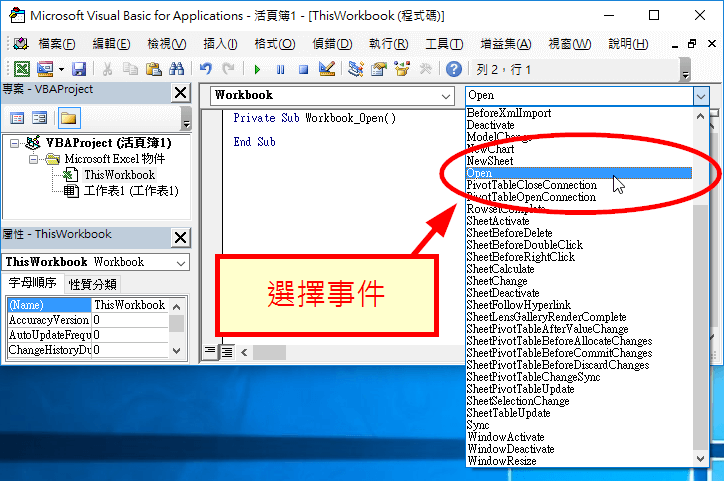
Task: Run the macro with the green play icon
Action: pos(257,69)
